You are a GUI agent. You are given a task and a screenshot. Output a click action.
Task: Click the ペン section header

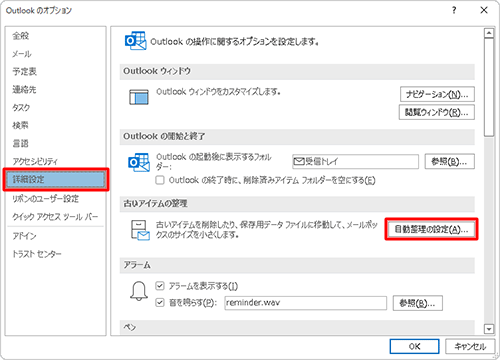(297, 327)
